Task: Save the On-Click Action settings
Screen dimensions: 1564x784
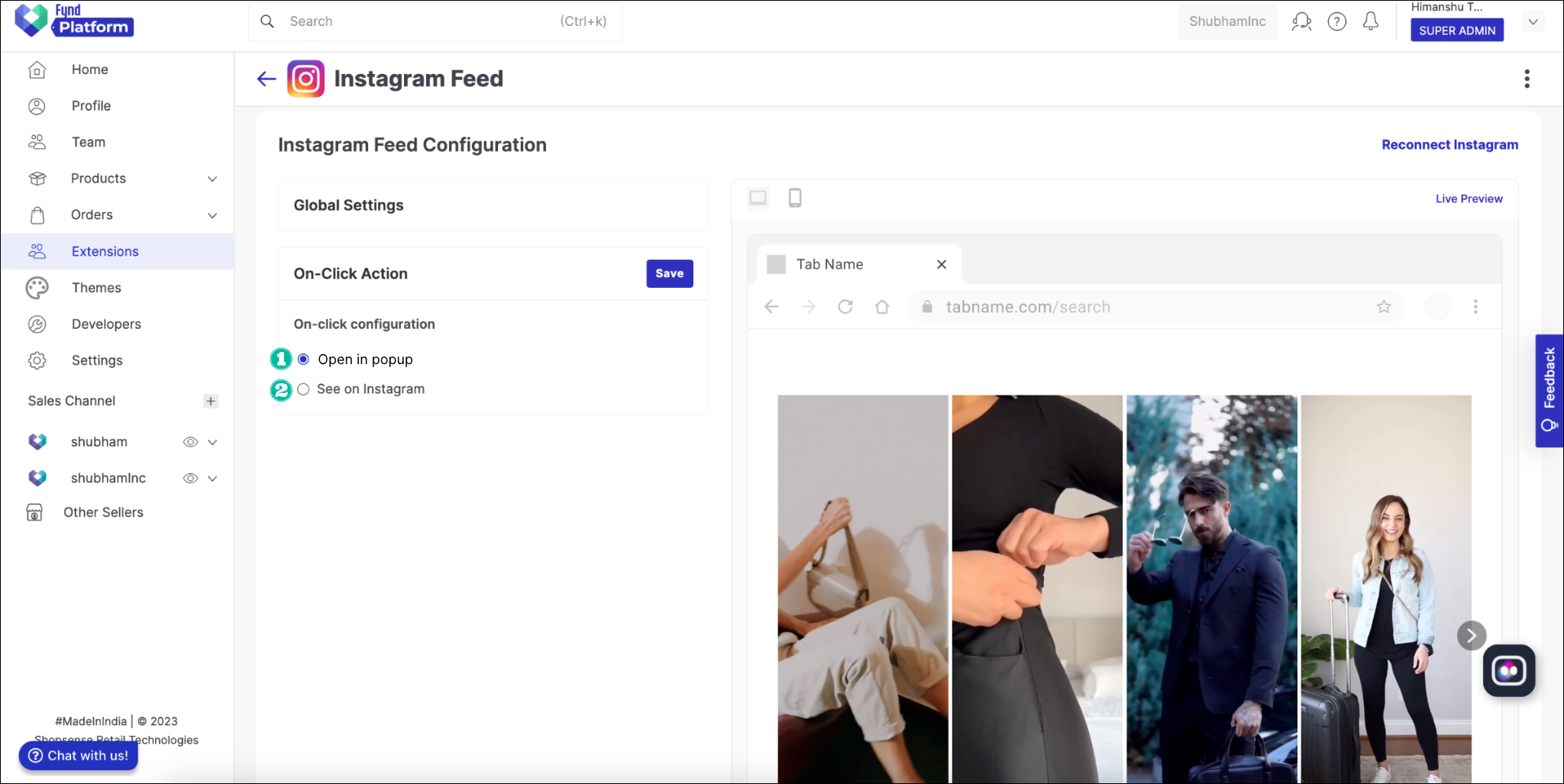Action: pyautogui.click(x=669, y=273)
